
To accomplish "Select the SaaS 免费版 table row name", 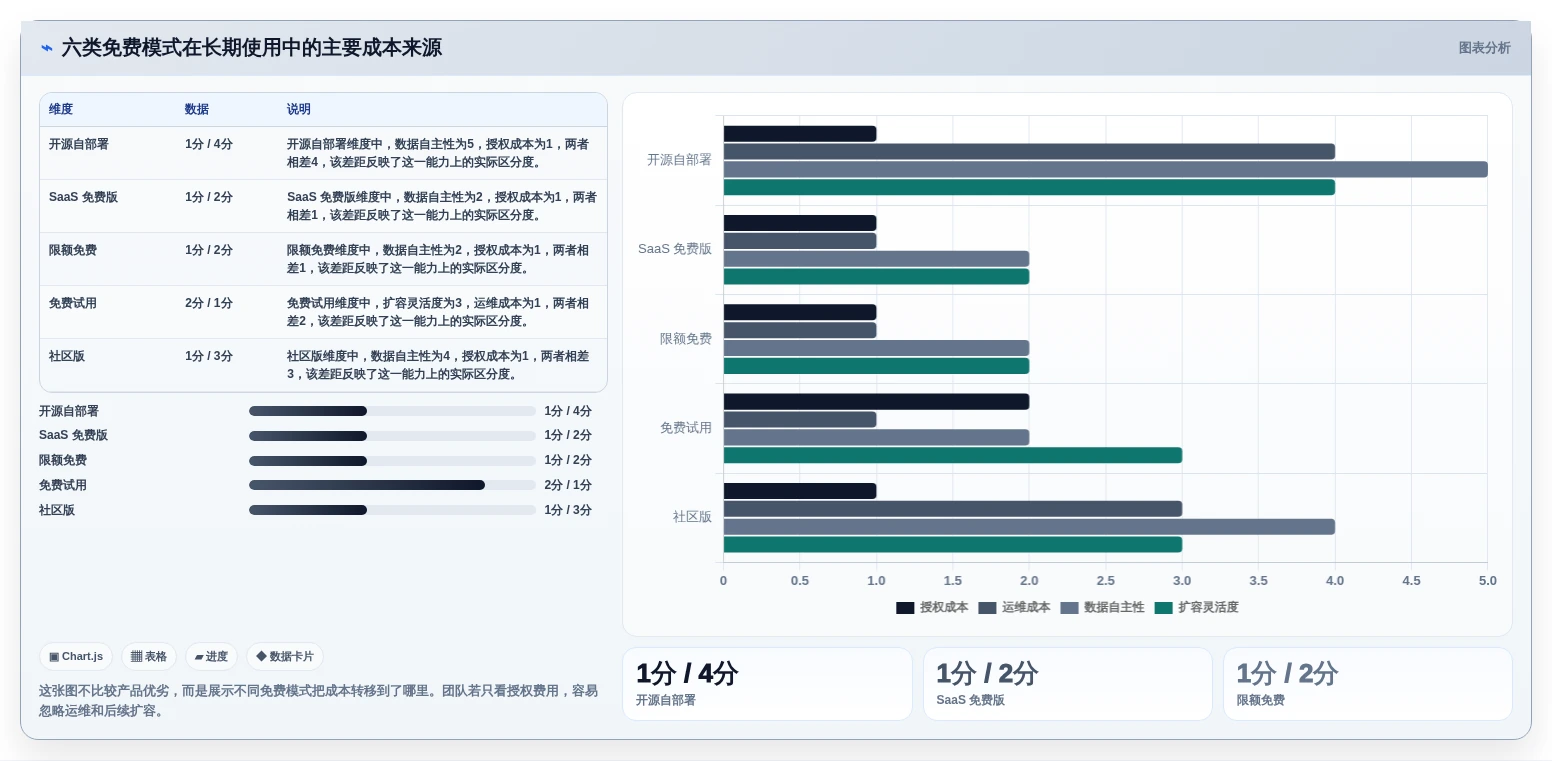I will coord(84,197).
